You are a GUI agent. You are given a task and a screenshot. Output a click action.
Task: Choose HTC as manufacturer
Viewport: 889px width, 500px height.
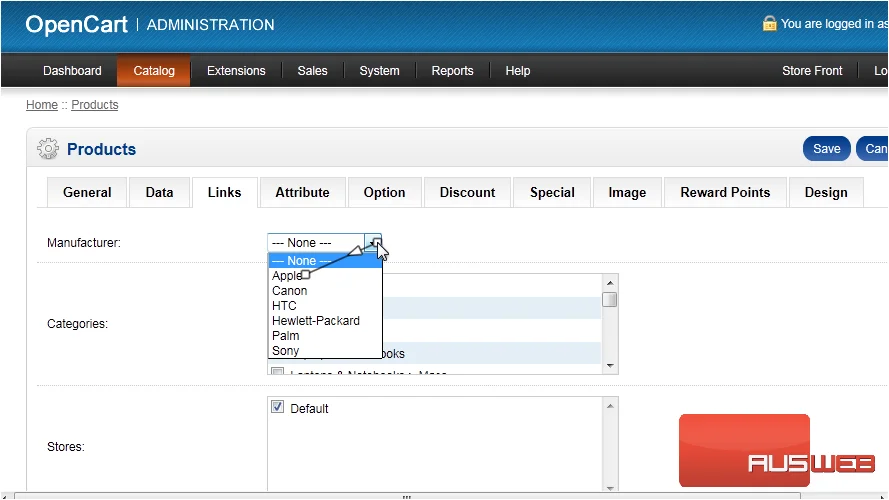[325, 306]
